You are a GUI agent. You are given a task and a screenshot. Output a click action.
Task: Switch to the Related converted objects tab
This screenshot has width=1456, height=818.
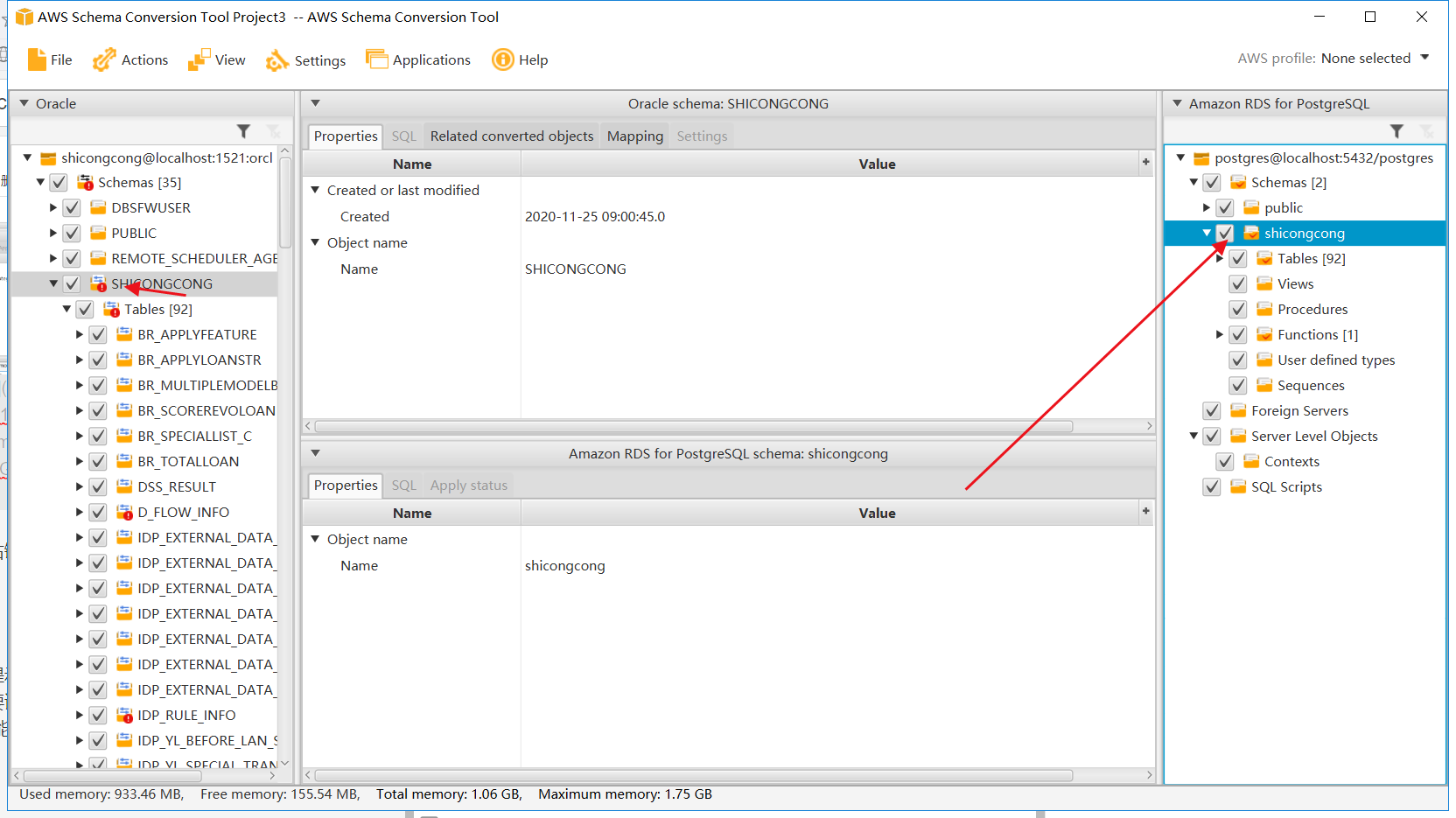(x=512, y=136)
